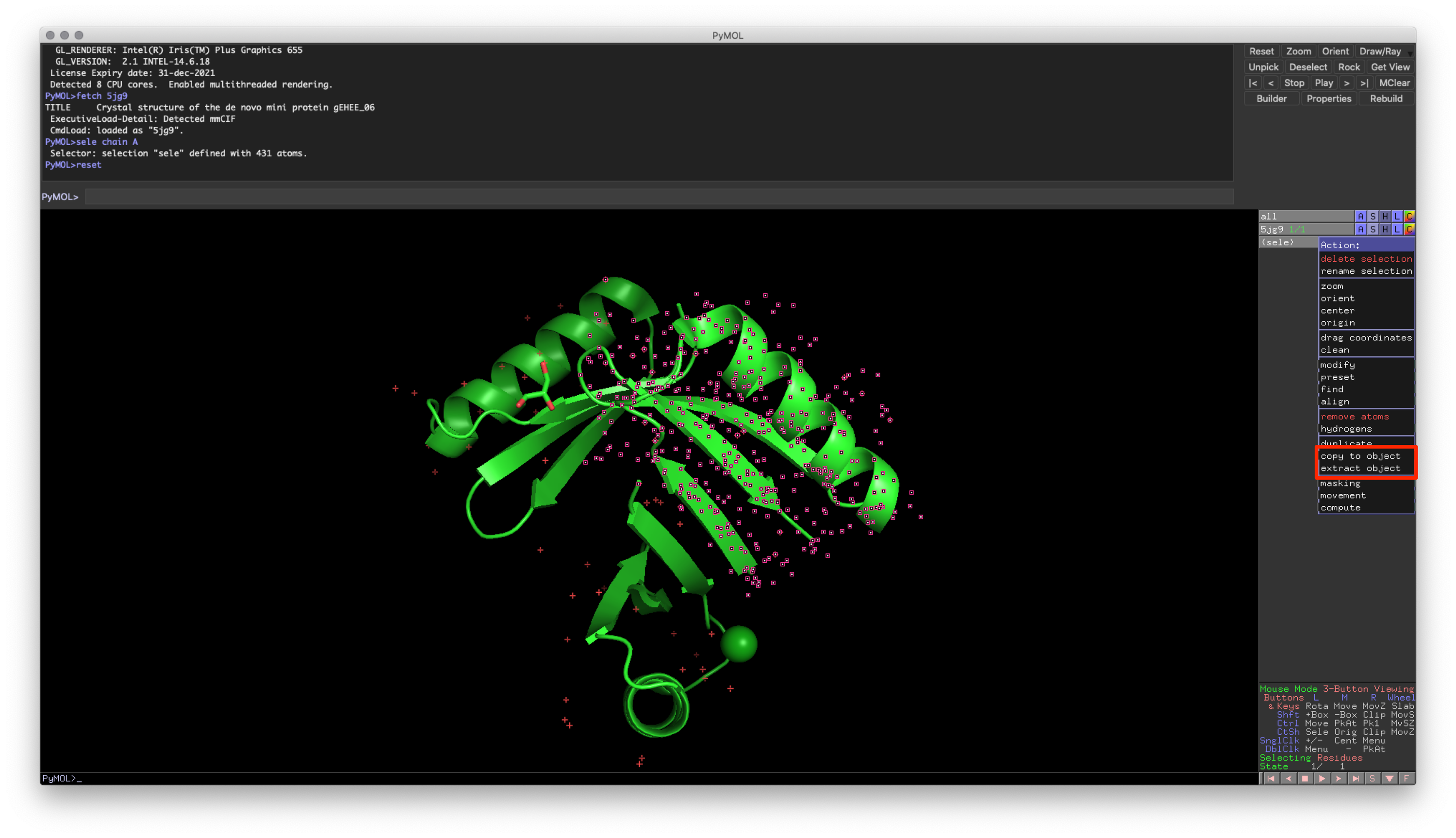The width and height of the screenshot is (1456, 838).
Task: Open Action menu for 5jg9 object
Action: coord(1360,229)
